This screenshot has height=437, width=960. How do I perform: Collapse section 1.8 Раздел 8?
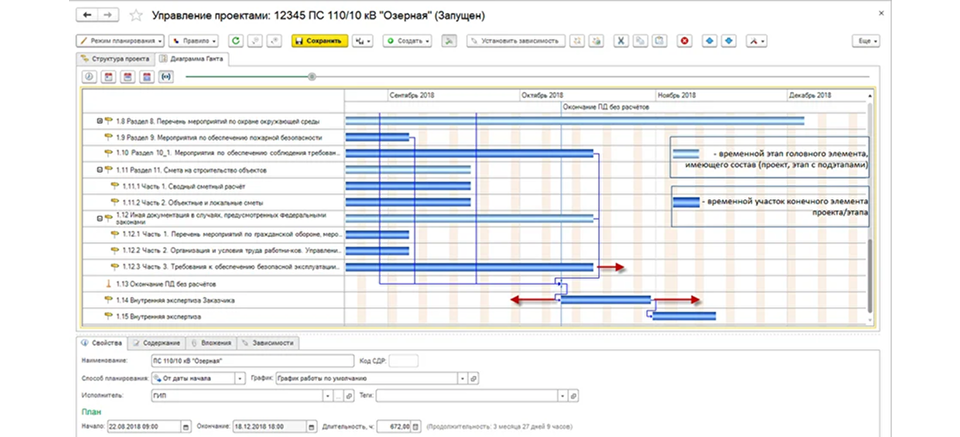(99, 121)
